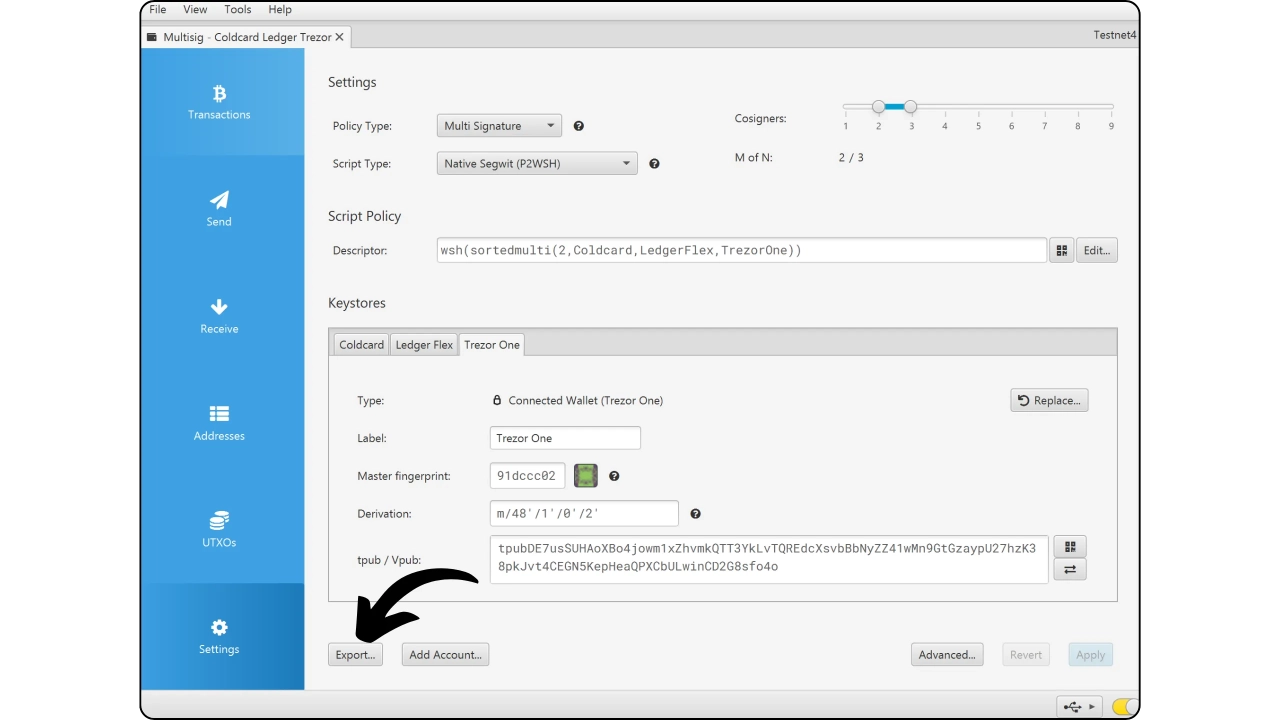The width and height of the screenshot is (1280, 720).
Task: Click the "2 / 3" M of N value
Action: (851, 157)
